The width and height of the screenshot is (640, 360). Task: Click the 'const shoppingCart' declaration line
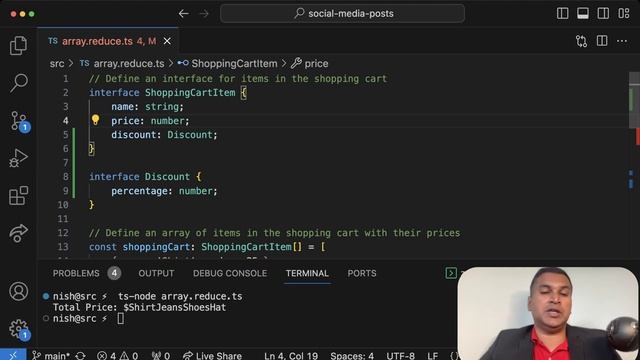pos(207,247)
